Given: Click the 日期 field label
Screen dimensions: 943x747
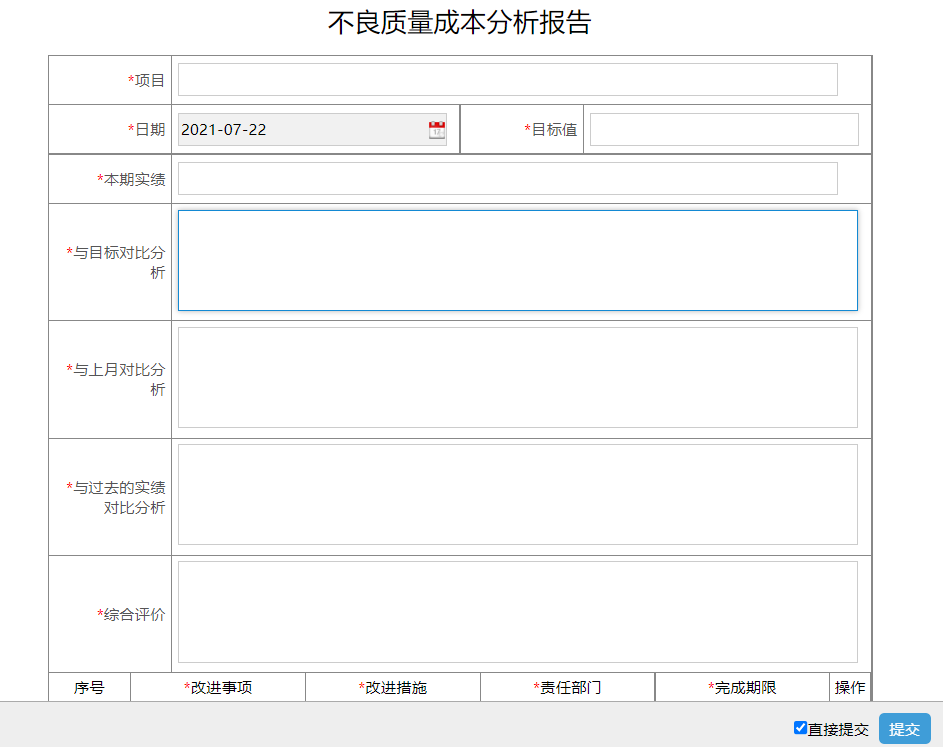Looking at the screenshot, I should click(146, 129).
